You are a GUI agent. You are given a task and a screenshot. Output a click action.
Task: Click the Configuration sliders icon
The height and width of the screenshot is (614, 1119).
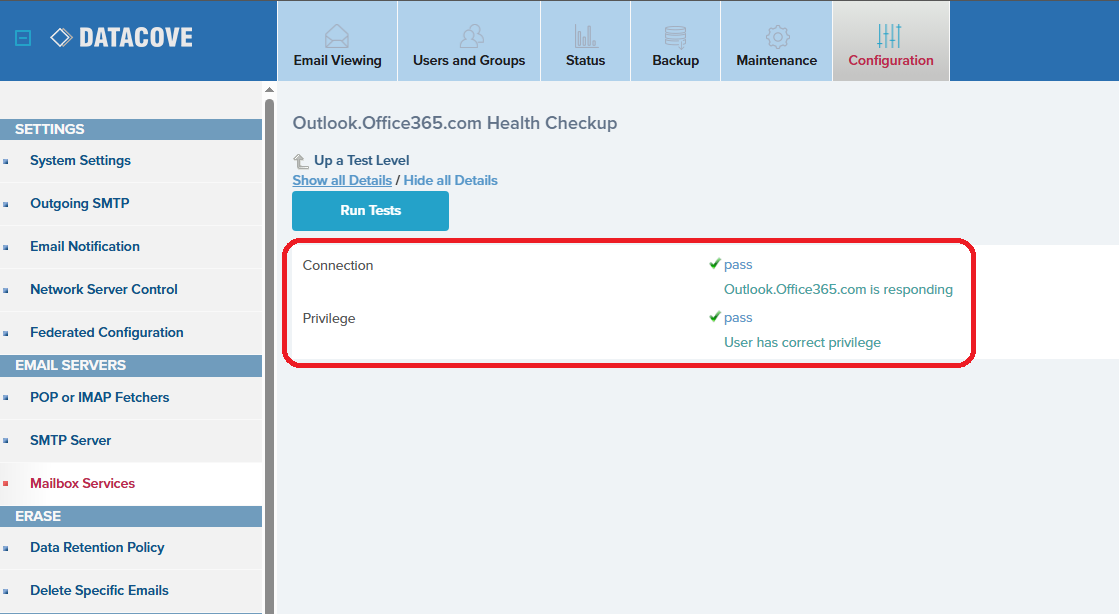pyautogui.click(x=889, y=36)
